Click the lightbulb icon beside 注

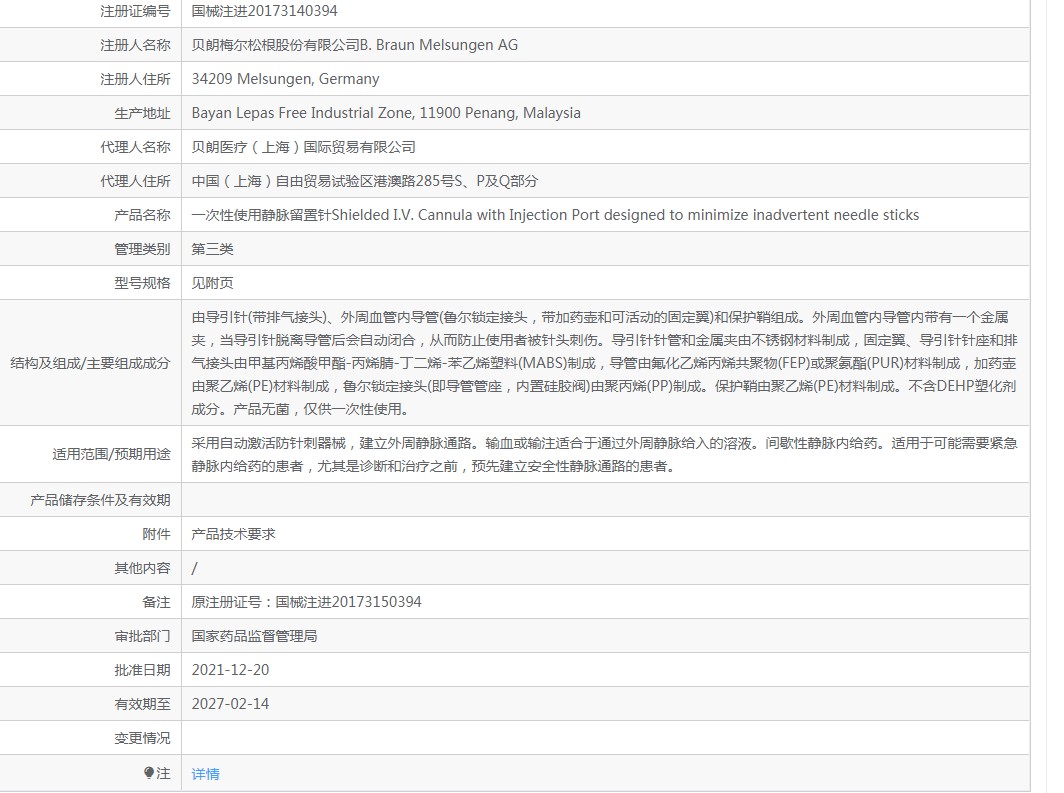tap(149, 773)
